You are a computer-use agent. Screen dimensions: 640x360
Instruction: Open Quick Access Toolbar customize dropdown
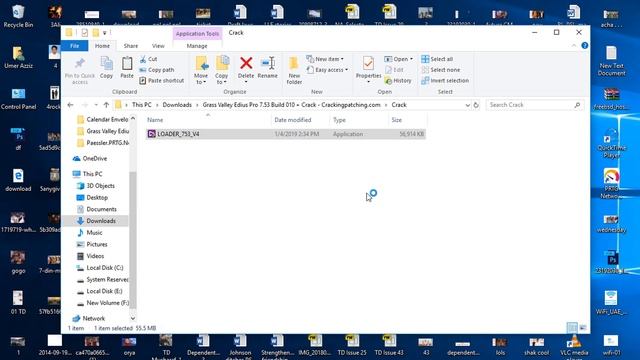click(x=105, y=33)
